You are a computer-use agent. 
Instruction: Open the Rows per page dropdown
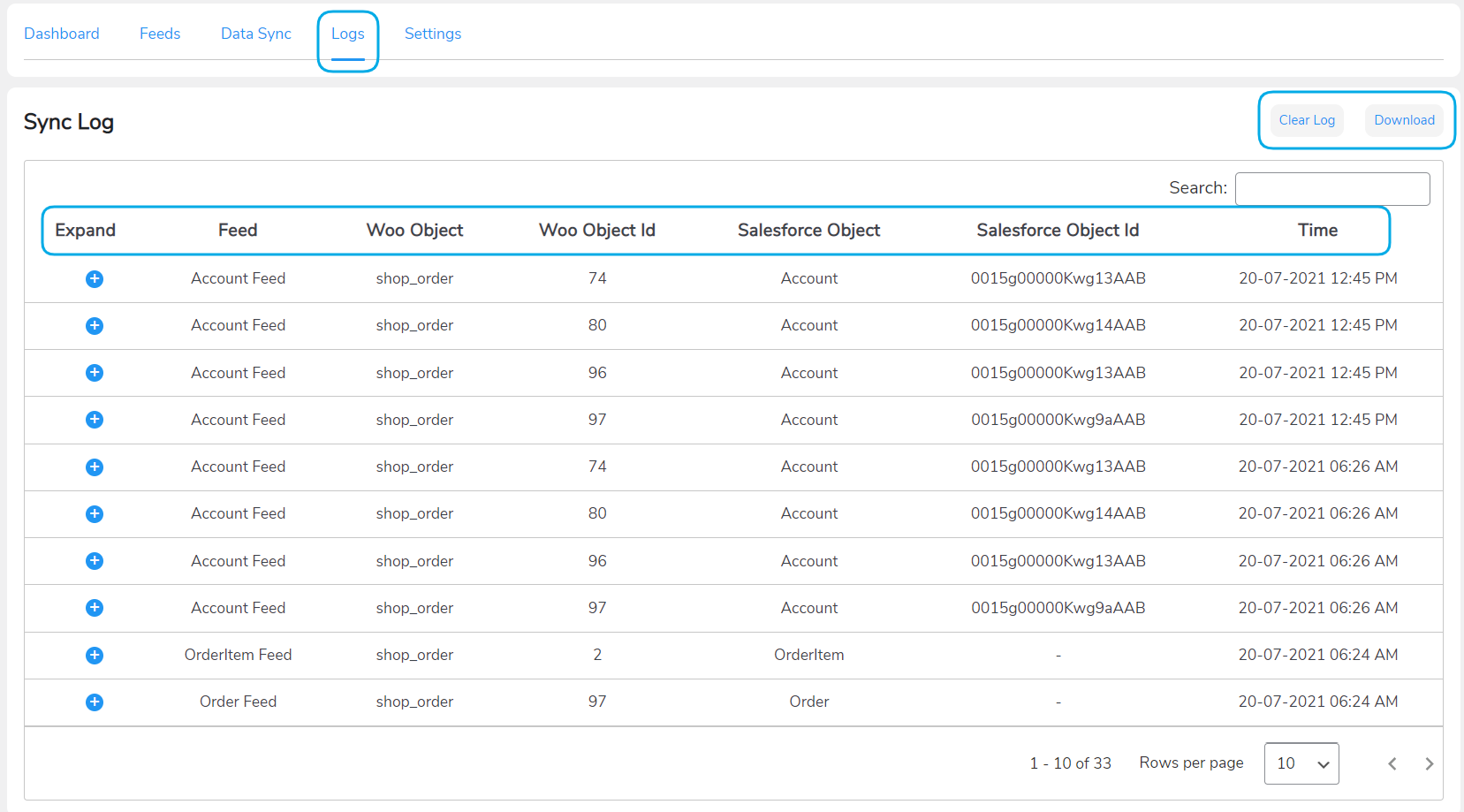point(1301,763)
